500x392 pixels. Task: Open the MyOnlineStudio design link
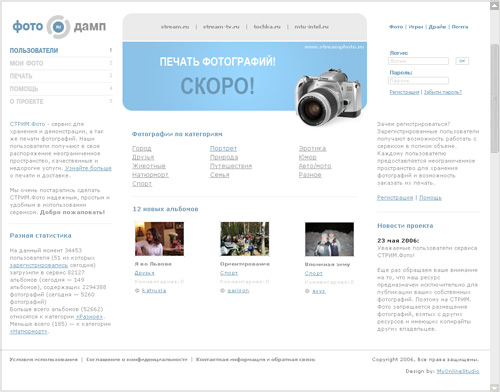click(x=458, y=371)
